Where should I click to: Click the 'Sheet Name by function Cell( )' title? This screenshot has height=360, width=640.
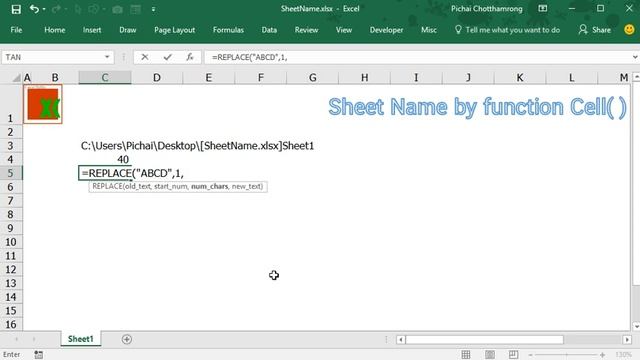[477, 107]
